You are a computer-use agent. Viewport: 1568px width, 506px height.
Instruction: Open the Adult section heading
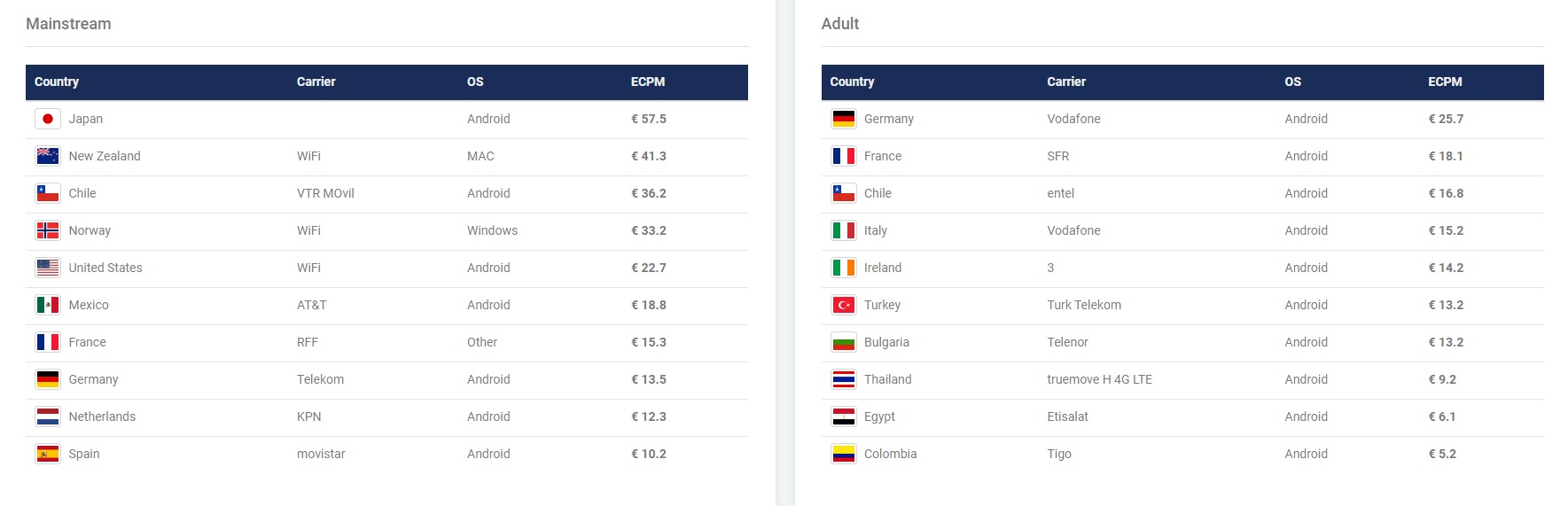pos(840,24)
